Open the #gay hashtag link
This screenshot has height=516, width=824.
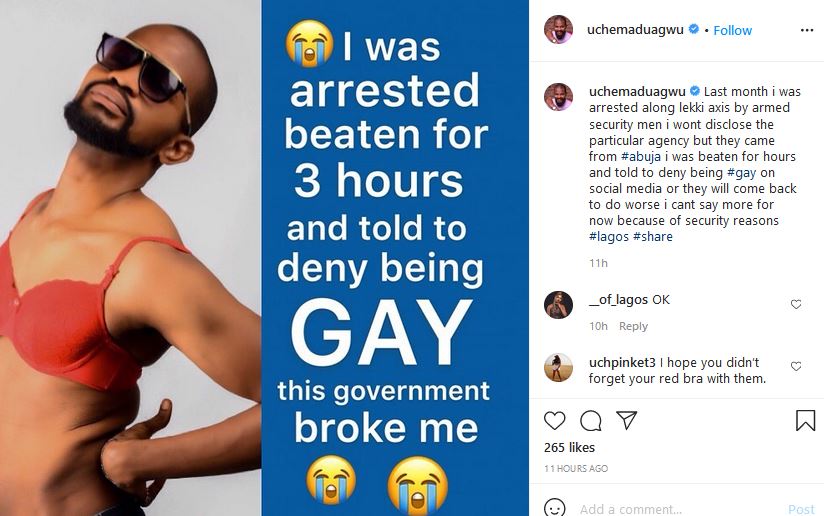click(x=741, y=173)
